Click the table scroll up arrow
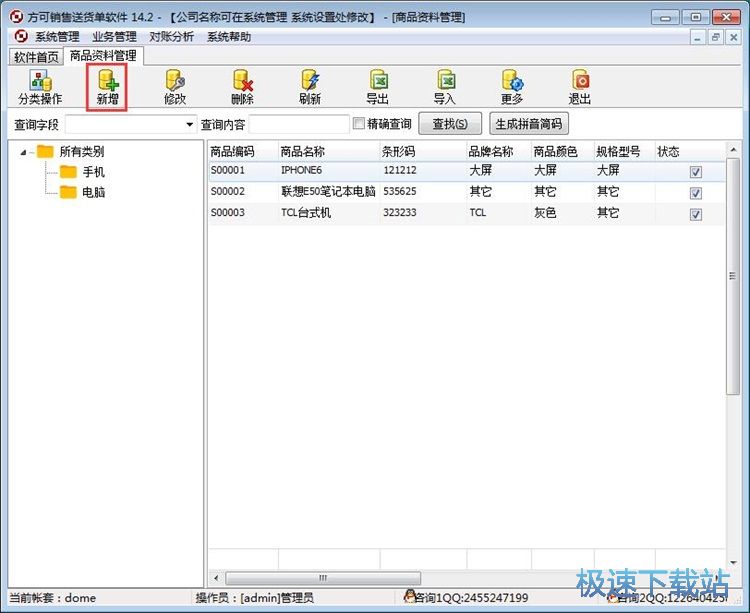The height and width of the screenshot is (613, 750). point(733,150)
